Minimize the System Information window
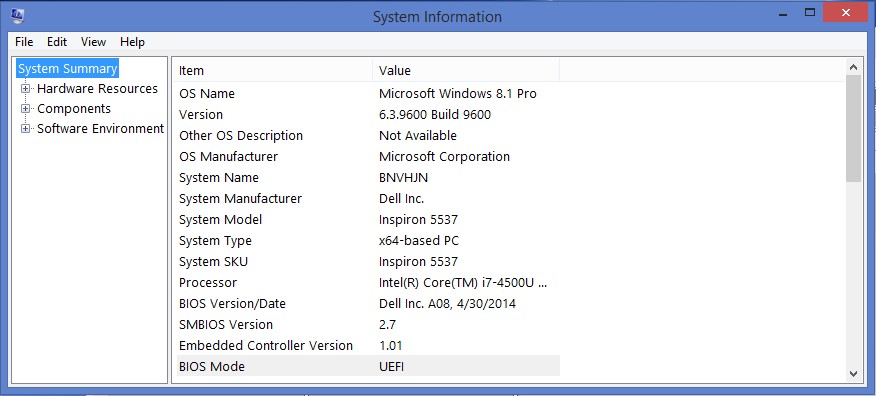876x396 pixels. (783, 12)
